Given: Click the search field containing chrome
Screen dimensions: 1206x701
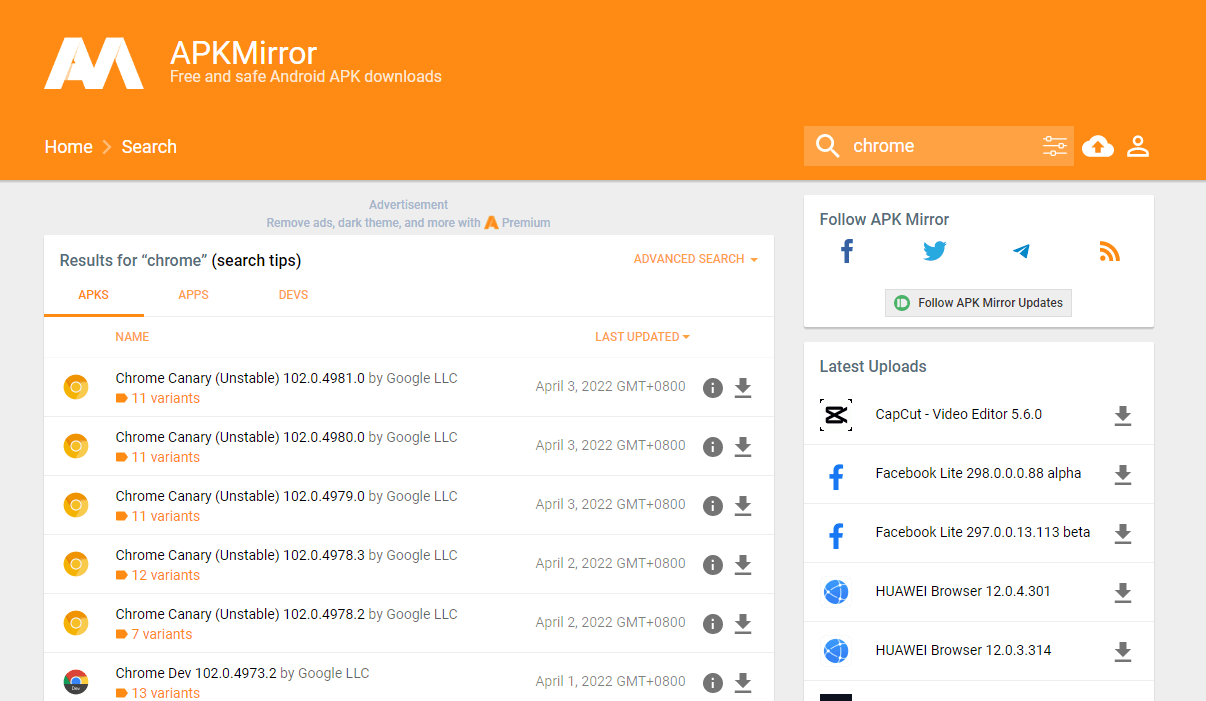Looking at the screenshot, I should [940, 146].
